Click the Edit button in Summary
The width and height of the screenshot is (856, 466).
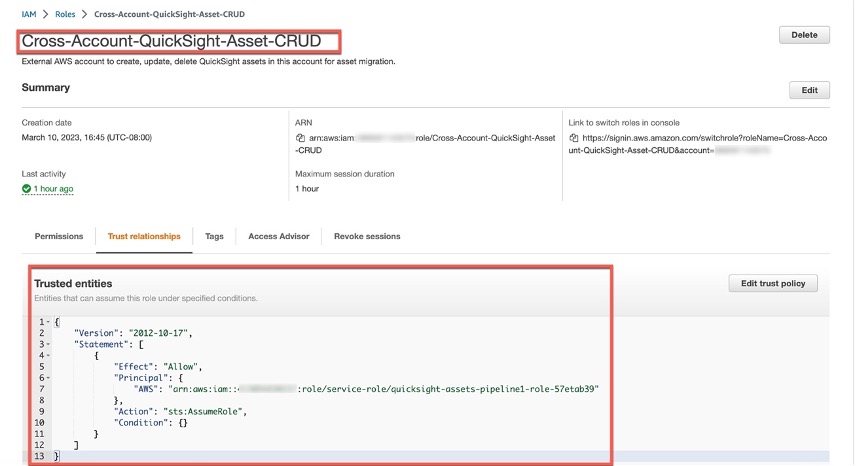click(809, 91)
